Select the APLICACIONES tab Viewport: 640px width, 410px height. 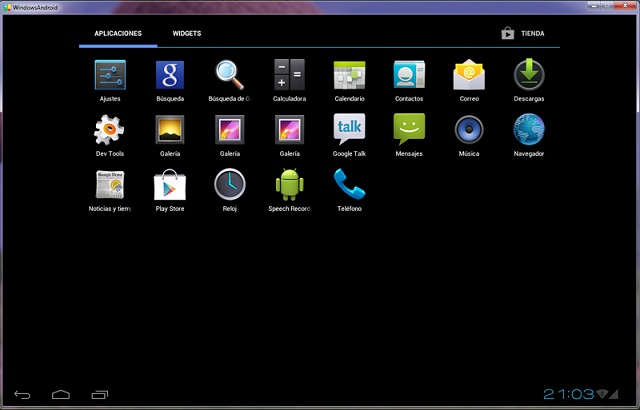click(x=118, y=33)
